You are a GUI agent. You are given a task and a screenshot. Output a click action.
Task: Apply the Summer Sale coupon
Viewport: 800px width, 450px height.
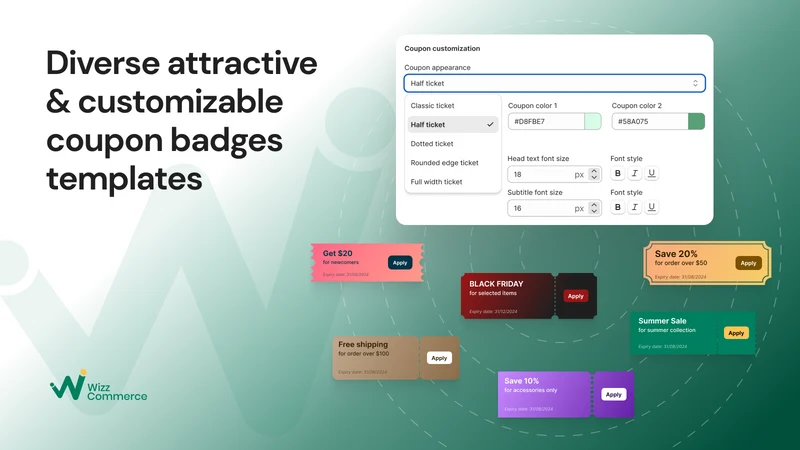(x=736, y=333)
